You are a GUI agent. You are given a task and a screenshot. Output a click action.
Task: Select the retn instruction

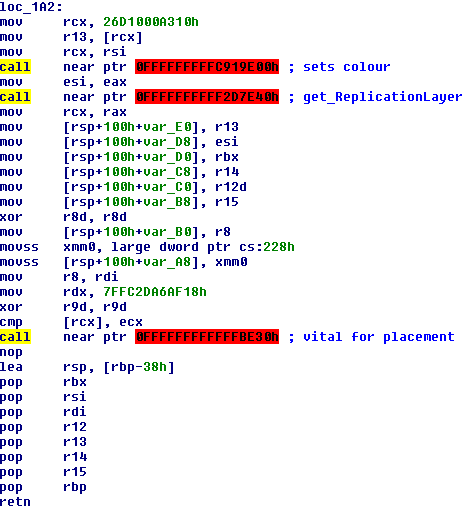(15, 502)
